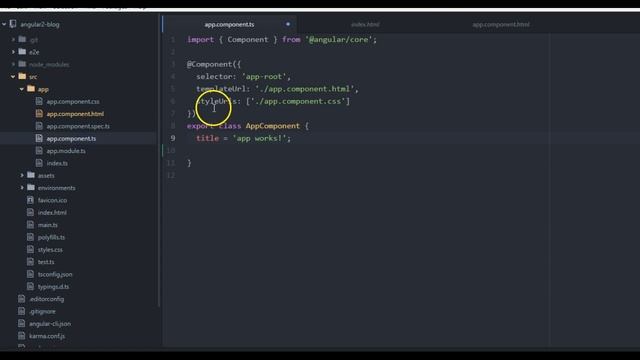Open app.module.ts file
640x360 pixels.
click(66, 151)
